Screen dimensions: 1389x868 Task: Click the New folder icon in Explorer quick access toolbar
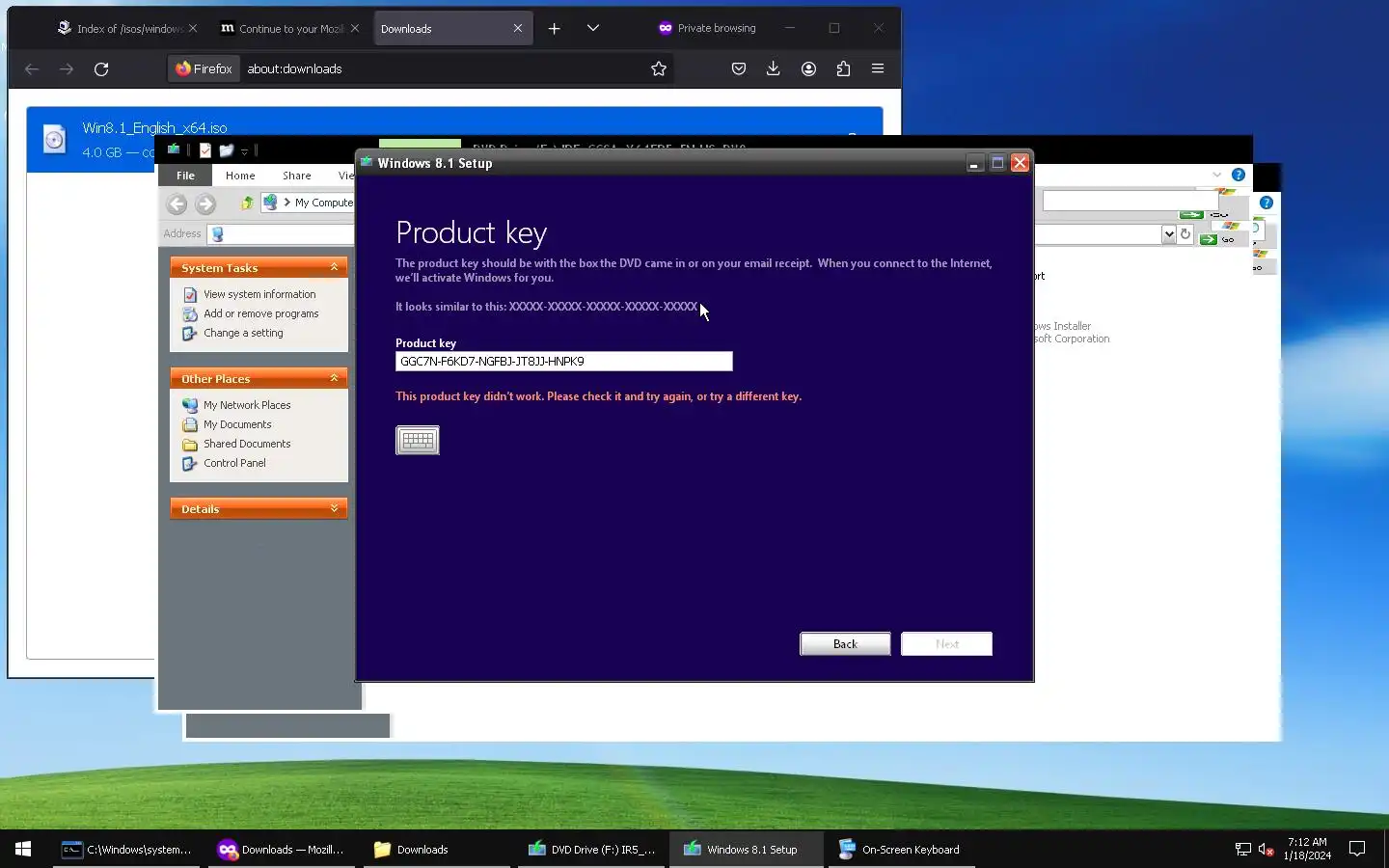pos(227,150)
